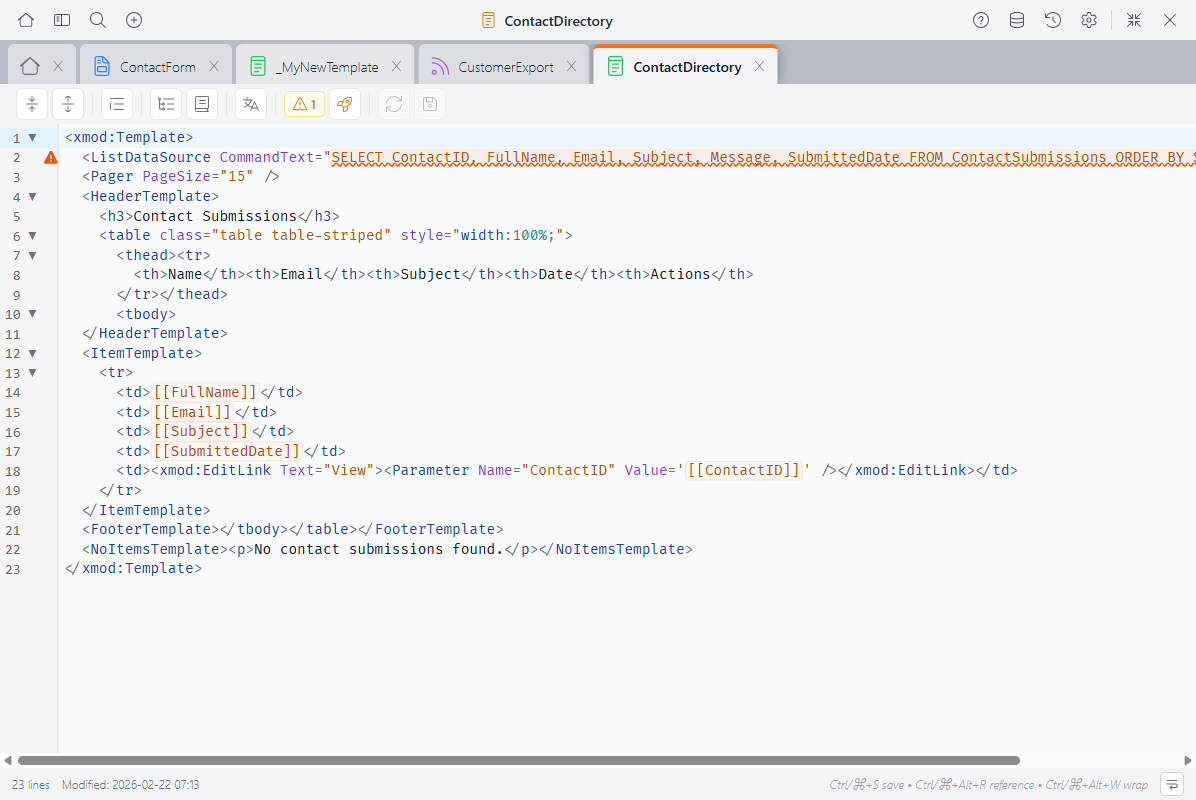The height and width of the screenshot is (800, 1196).
Task: Open the settings gear icon
Action: (1088, 21)
